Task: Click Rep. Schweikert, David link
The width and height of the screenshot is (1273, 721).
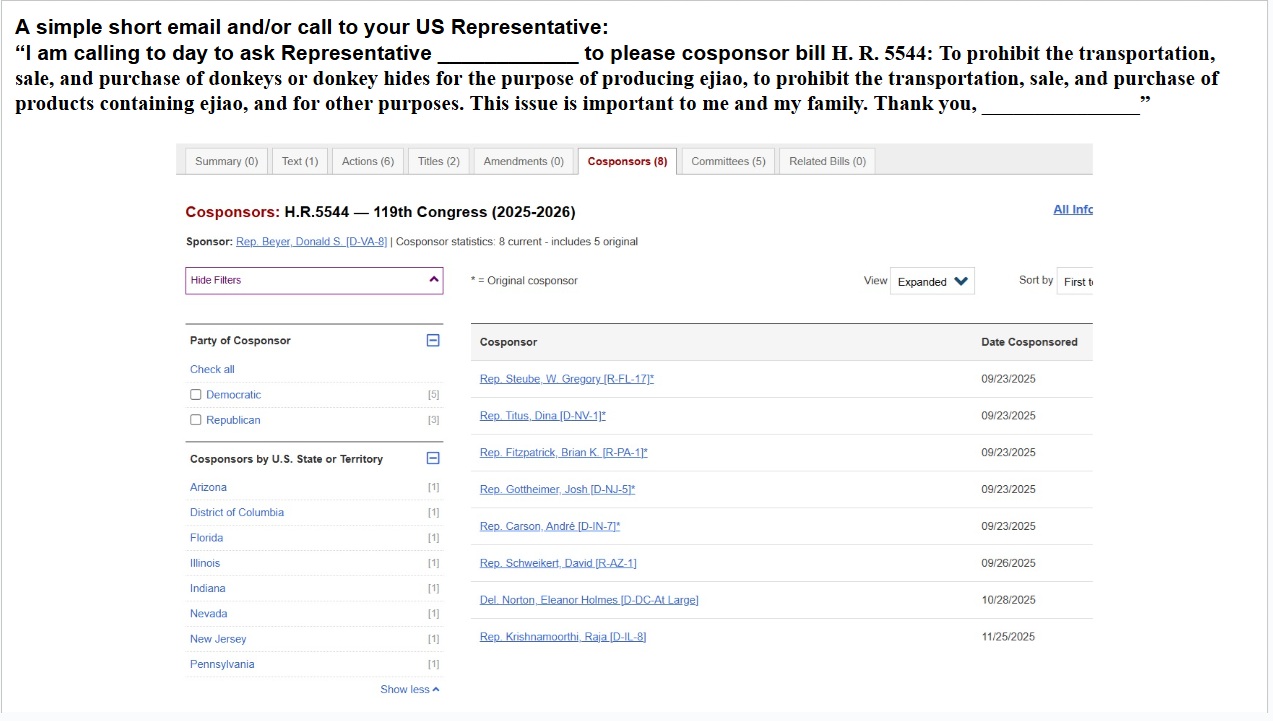Action: 557,563
